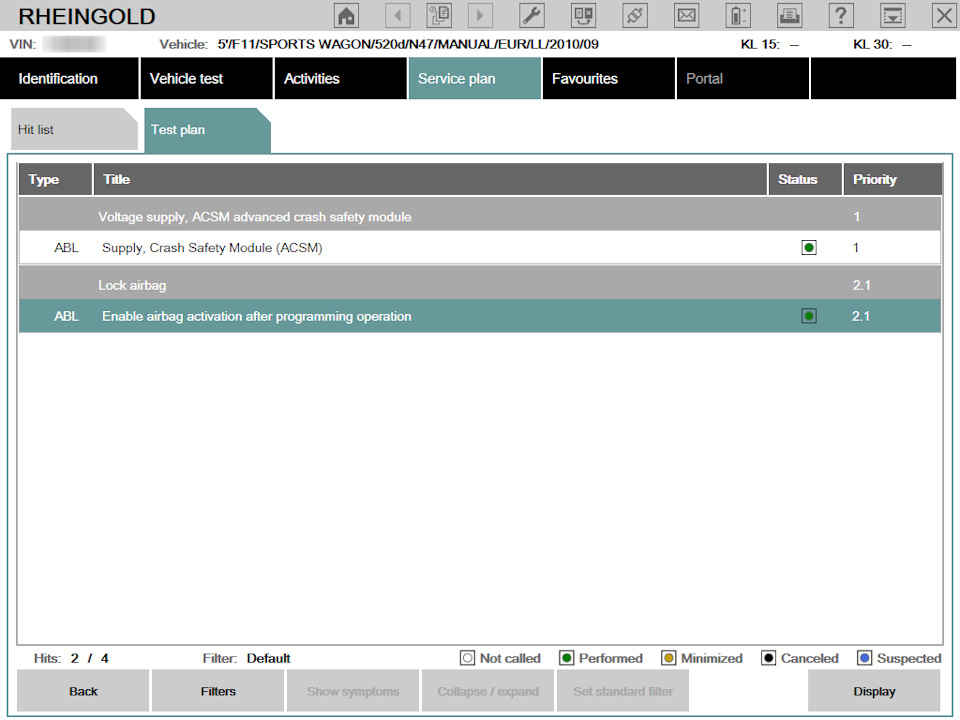Open the compare documents icon
Screen dimensions: 960x720
click(x=583, y=15)
